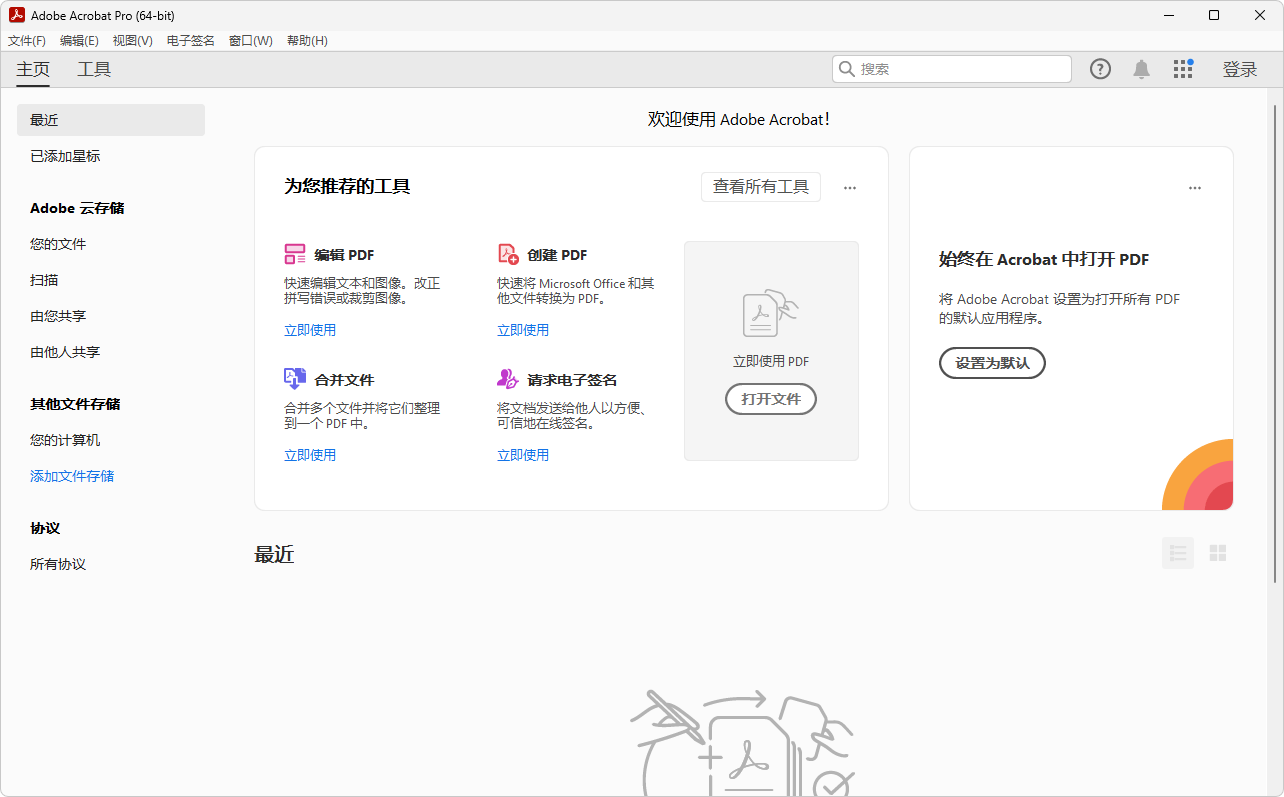This screenshot has width=1284, height=797.
Task: Expand options menu for recommended tools card
Action: coord(850,188)
